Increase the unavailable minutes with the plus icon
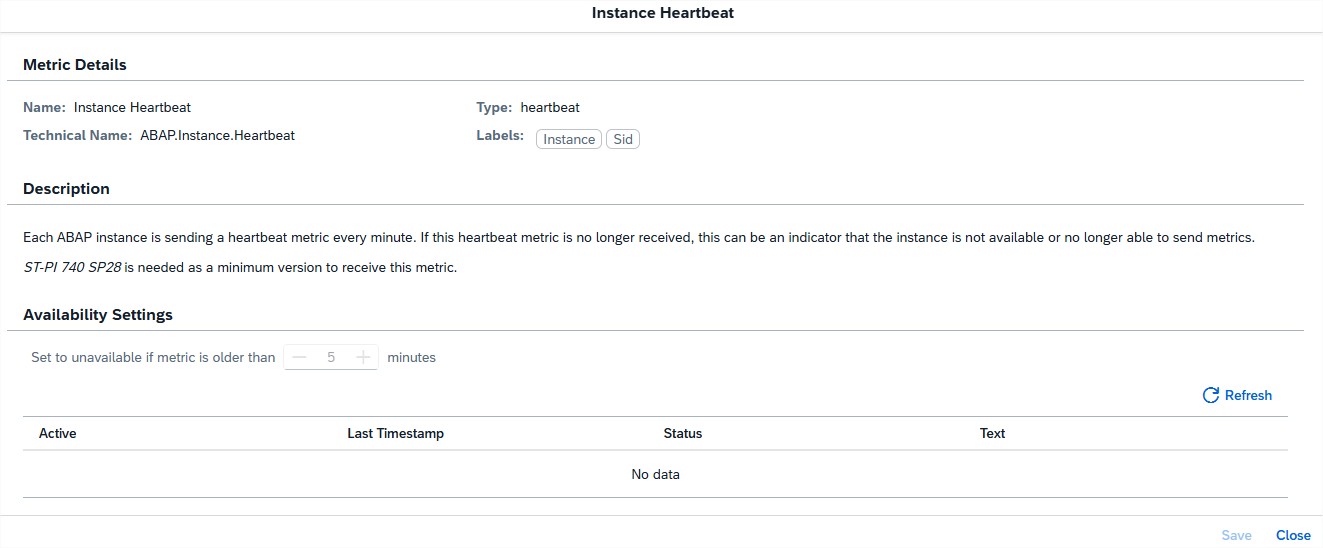The image size is (1323, 548). [x=363, y=357]
